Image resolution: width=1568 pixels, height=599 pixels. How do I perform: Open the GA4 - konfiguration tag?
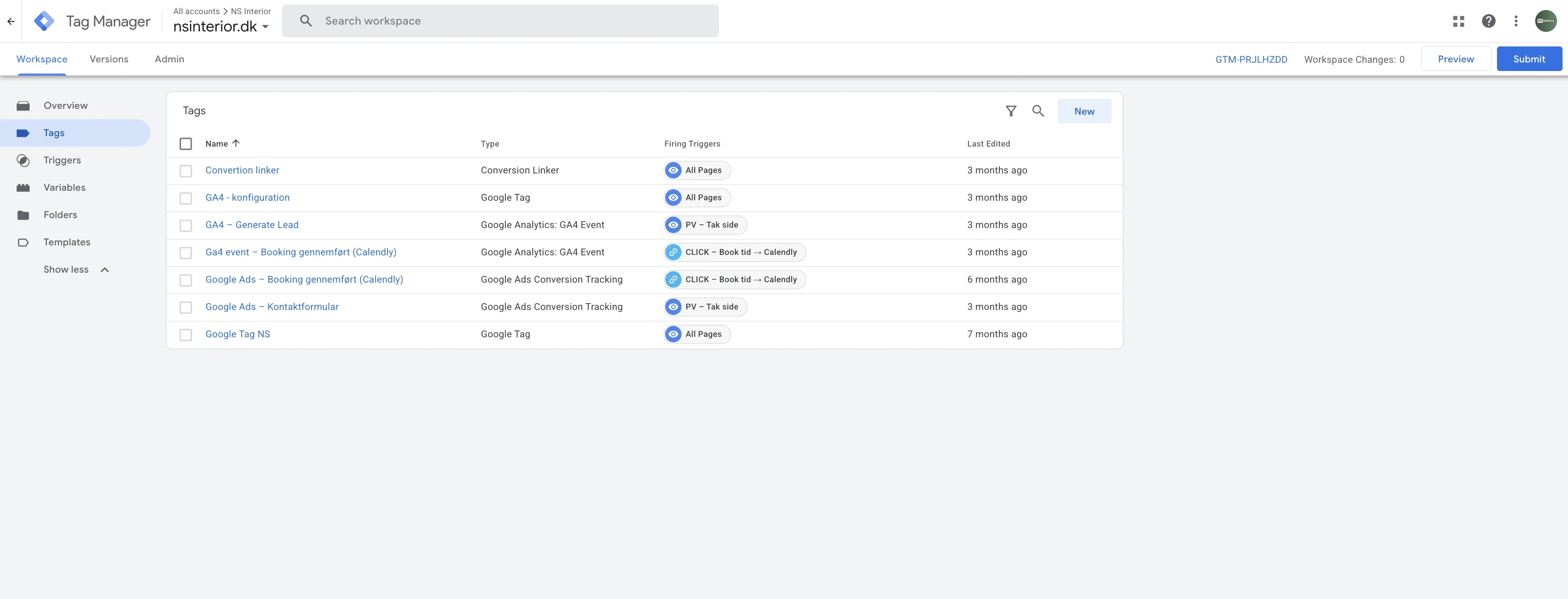248,198
